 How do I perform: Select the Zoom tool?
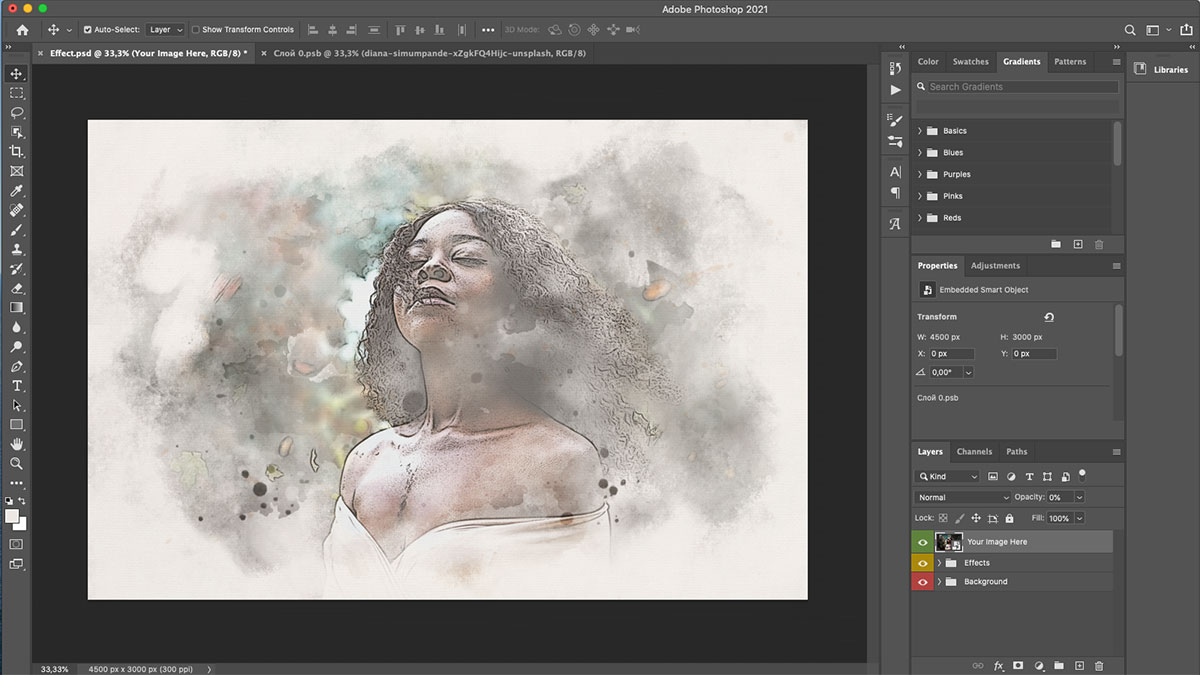pos(16,464)
